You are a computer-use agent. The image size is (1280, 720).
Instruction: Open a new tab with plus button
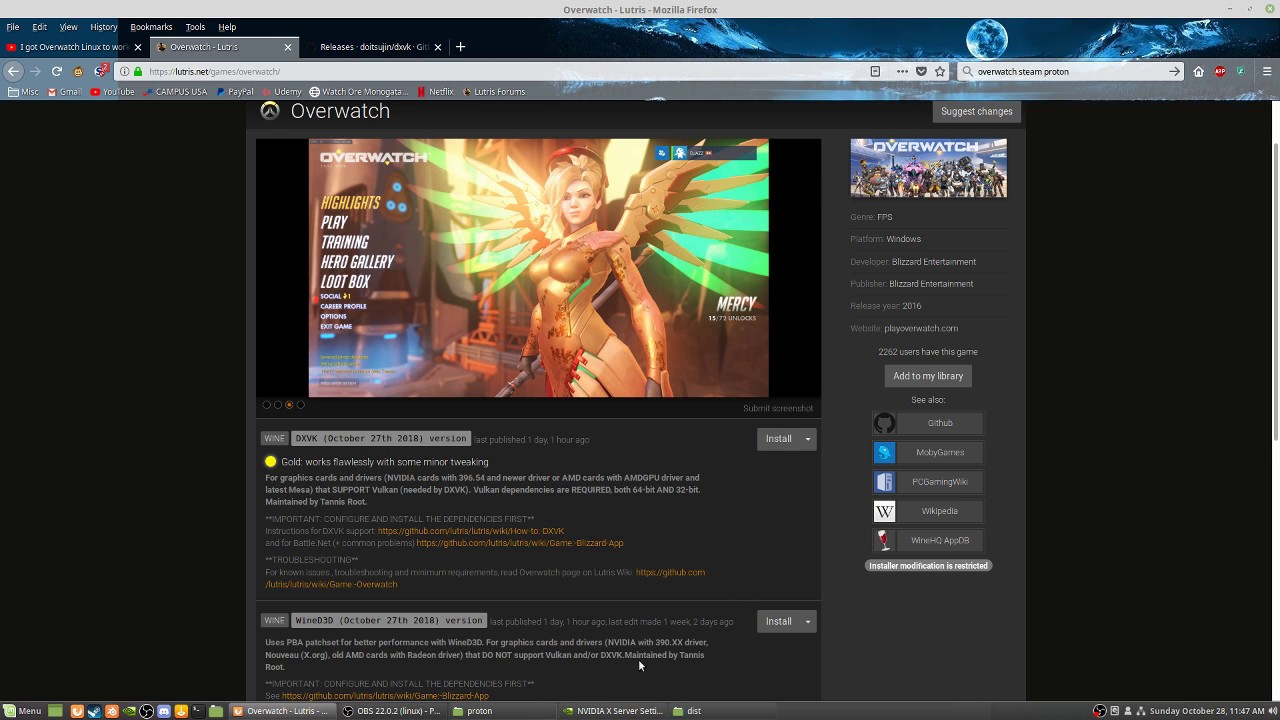point(460,46)
